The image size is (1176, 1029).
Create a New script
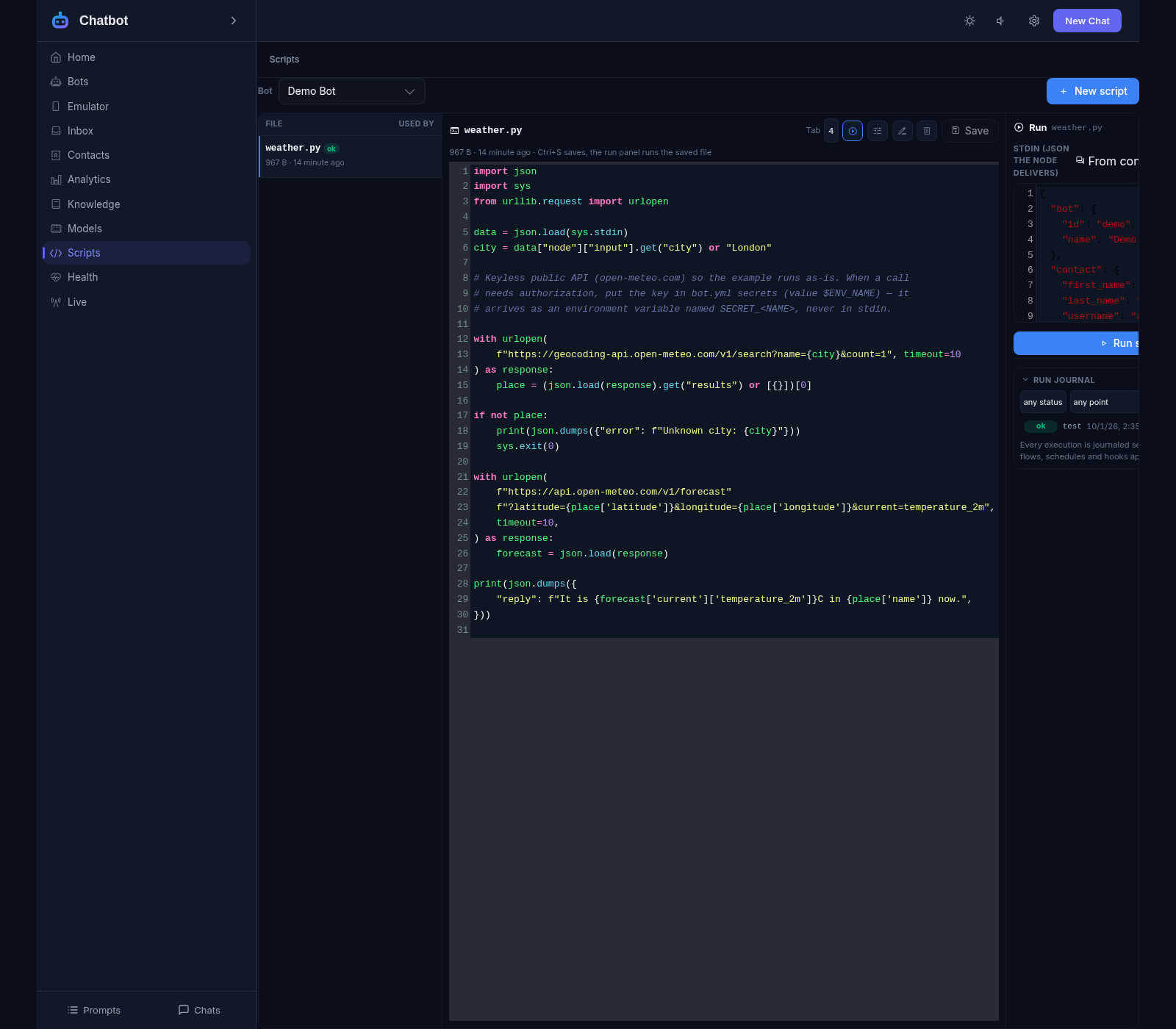click(1093, 91)
